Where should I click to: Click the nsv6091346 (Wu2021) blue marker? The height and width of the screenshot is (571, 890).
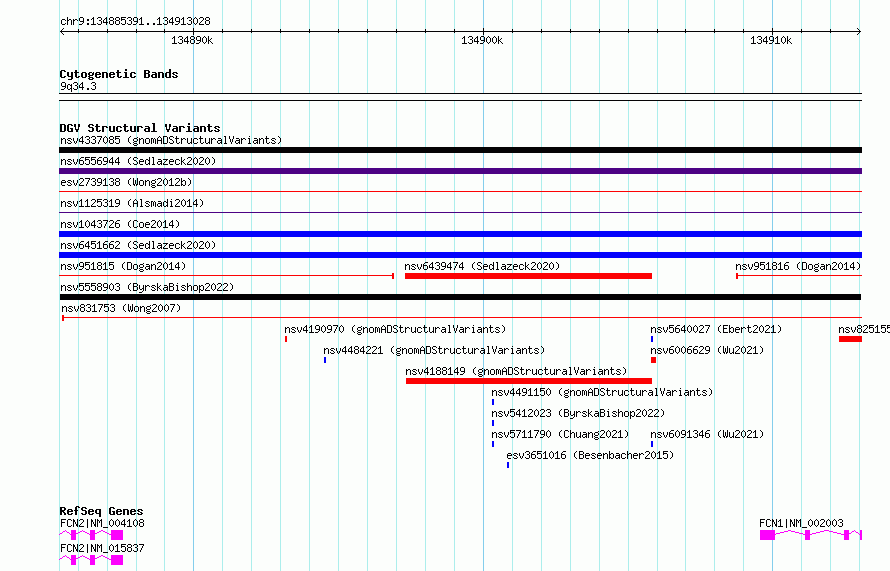[652, 444]
